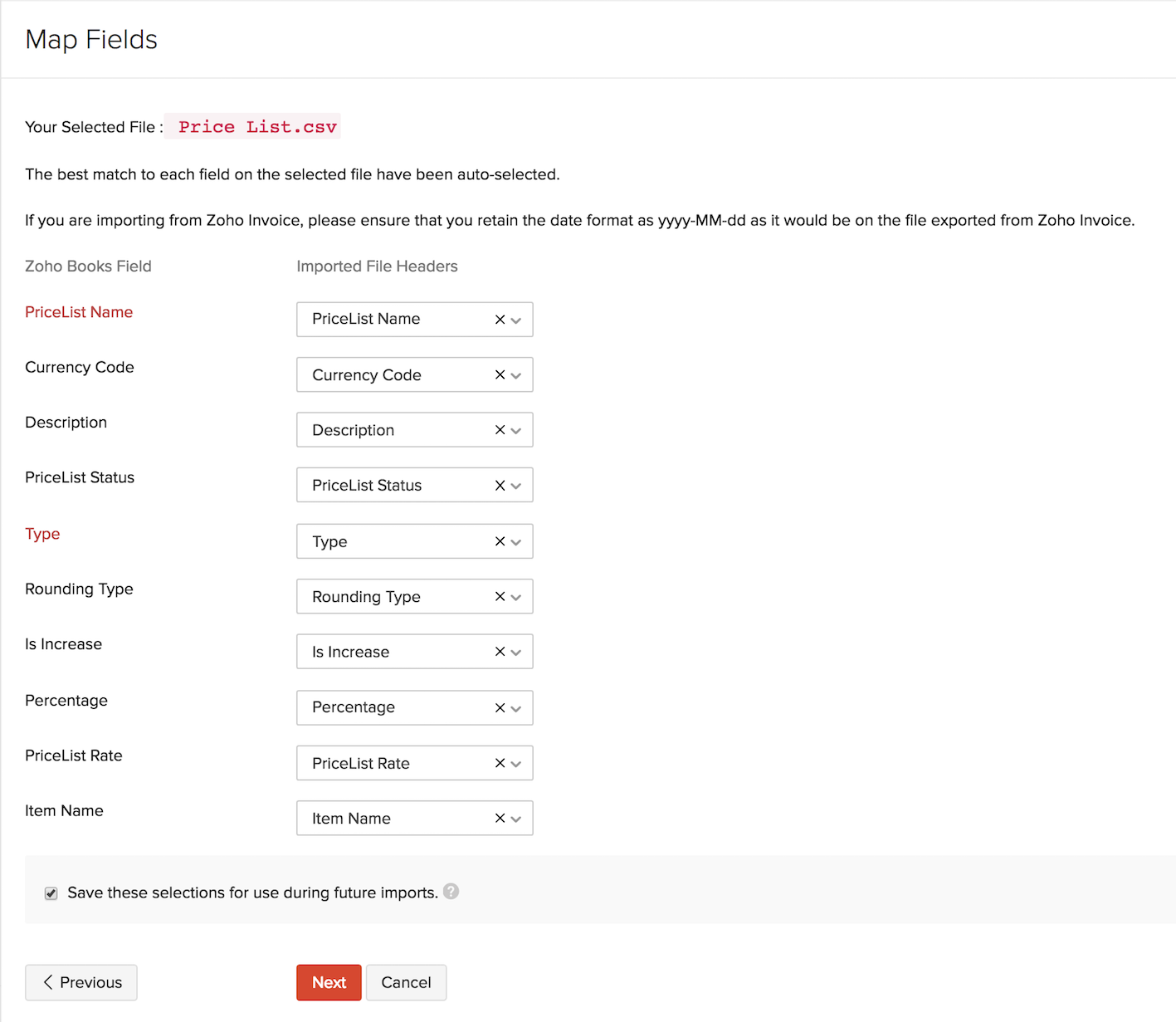Clear the Currency Code mapping with X icon
1176x1022 pixels.
(500, 375)
